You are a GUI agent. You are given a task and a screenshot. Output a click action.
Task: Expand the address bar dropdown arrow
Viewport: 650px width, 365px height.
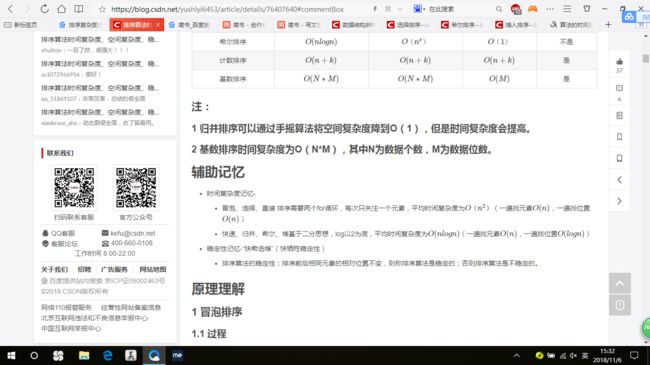[400, 9]
